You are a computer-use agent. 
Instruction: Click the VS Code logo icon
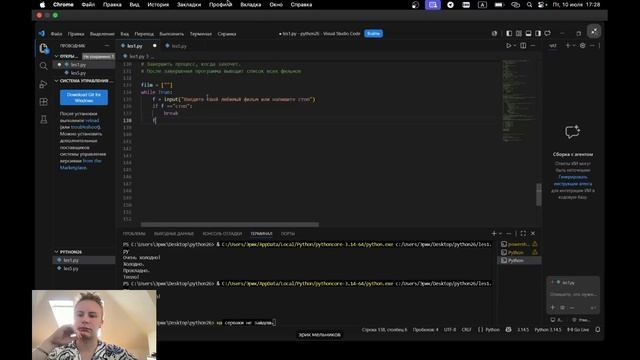(x=42, y=33)
